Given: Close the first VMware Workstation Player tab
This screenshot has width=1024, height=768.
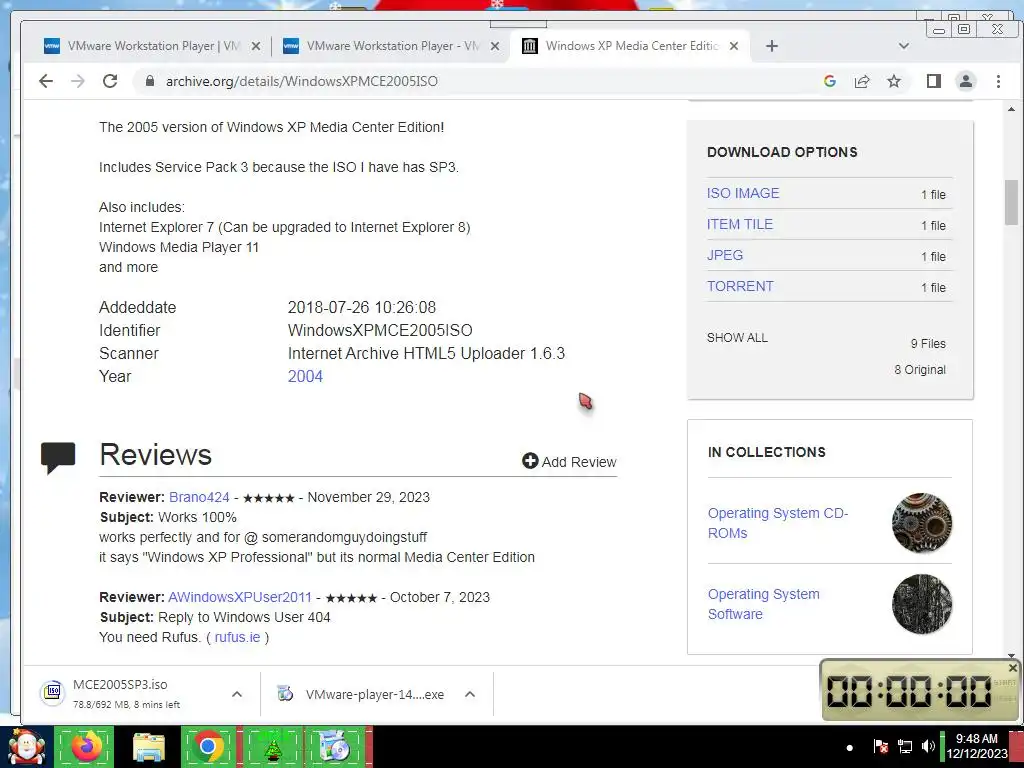Looking at the screenshot, I should click(256, 46).
